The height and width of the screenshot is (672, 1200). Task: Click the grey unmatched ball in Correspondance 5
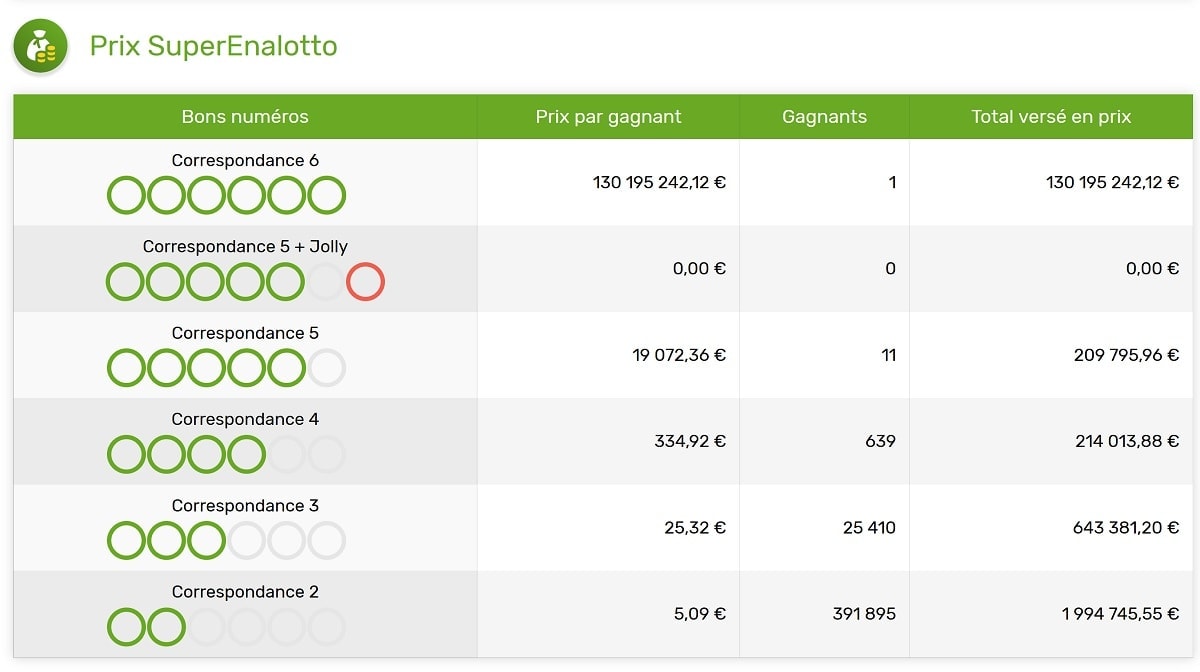(326, 368)
